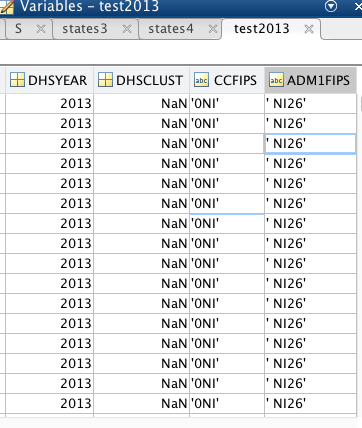Switch to the states4 tab
The height and width of the screenshot is (428, 362).
171,29
